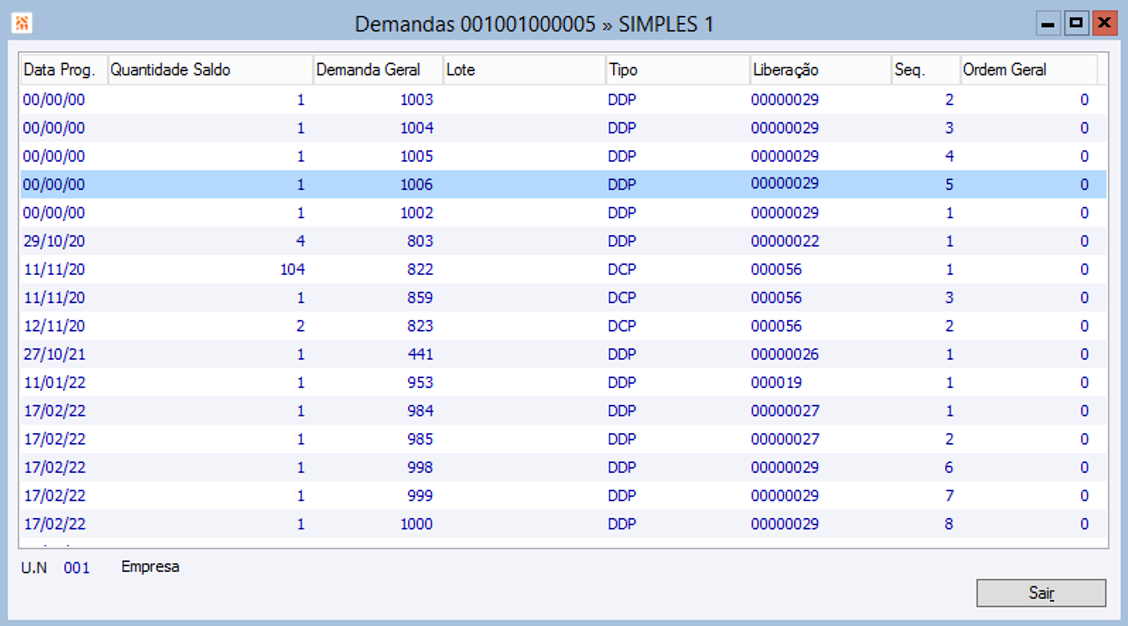Image resolution: width=1128 pixels, height=626 pixels.
Task: Click Ordem Geral 0 in row 1003
Action: 1084,100
